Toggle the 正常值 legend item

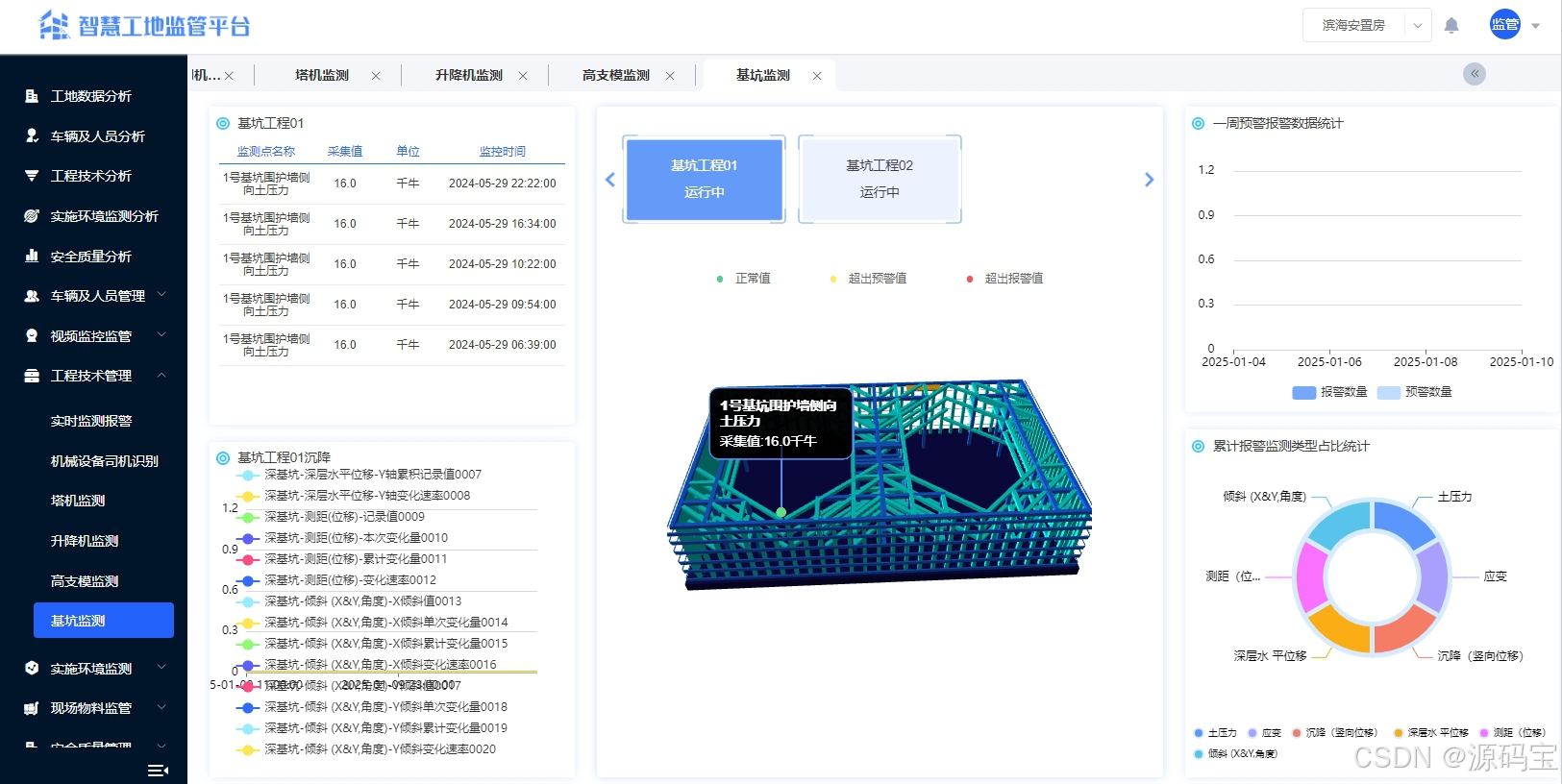[x=743, y=279]
